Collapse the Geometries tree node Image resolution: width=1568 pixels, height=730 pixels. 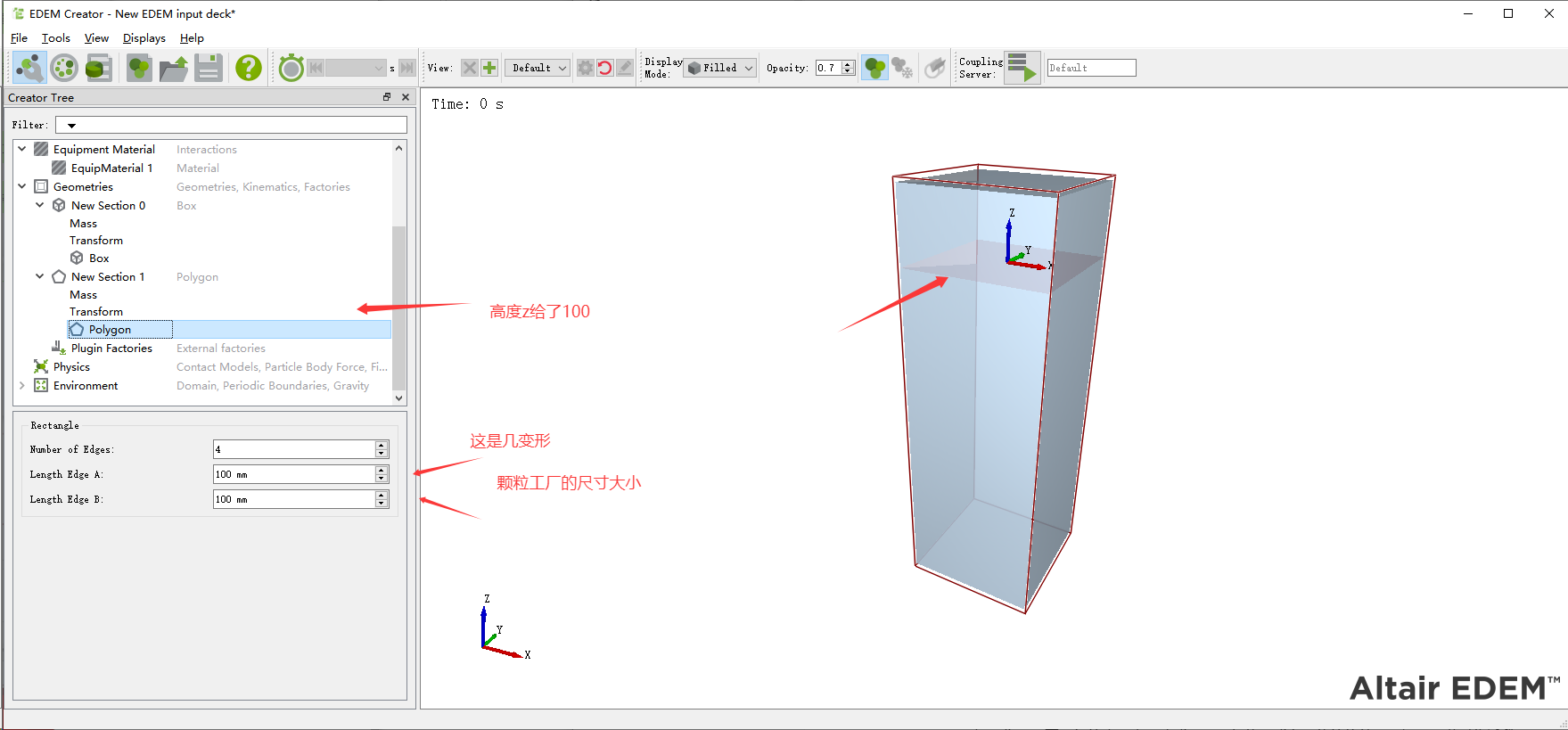22,186
